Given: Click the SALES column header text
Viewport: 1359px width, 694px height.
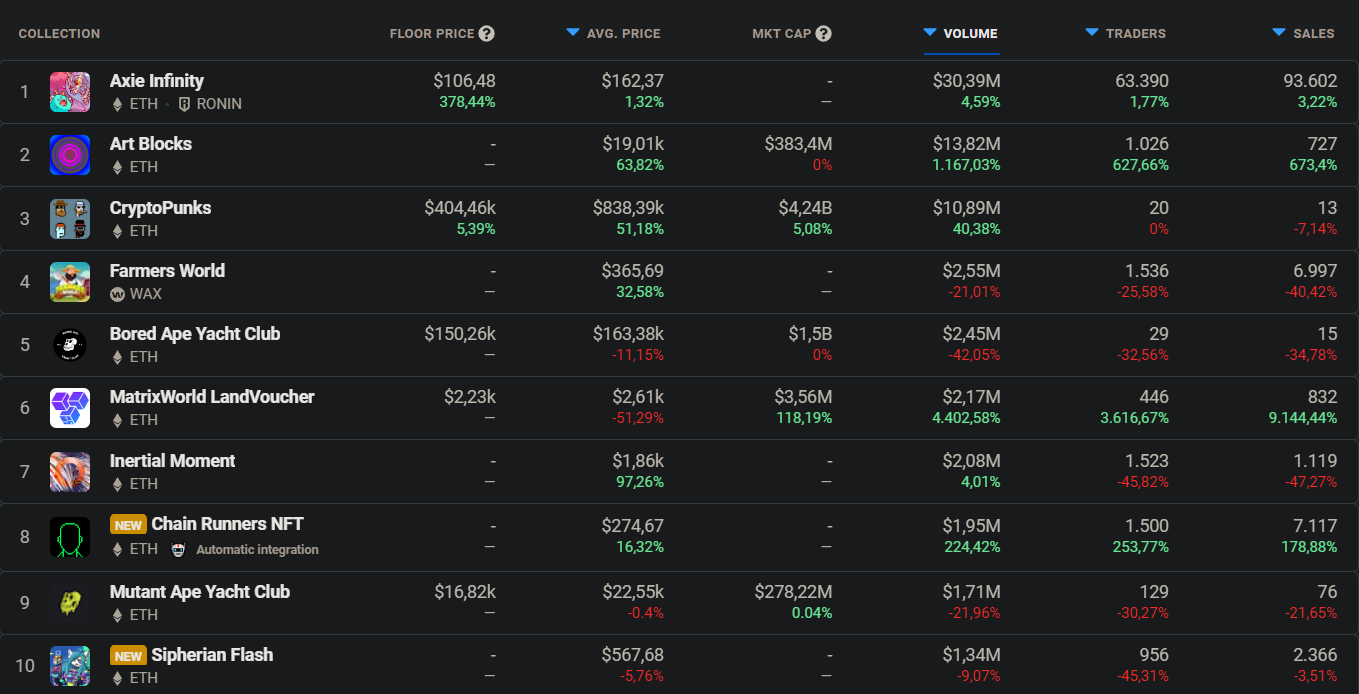Looking at the screenshot, I should [x=1314, y=34].
